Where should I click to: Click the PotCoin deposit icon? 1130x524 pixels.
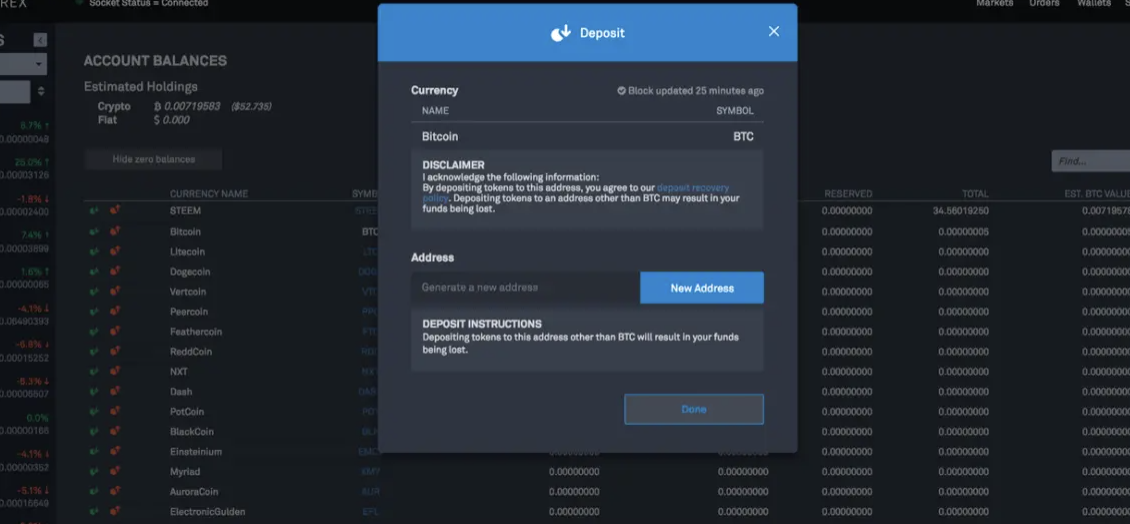(94, 412)
